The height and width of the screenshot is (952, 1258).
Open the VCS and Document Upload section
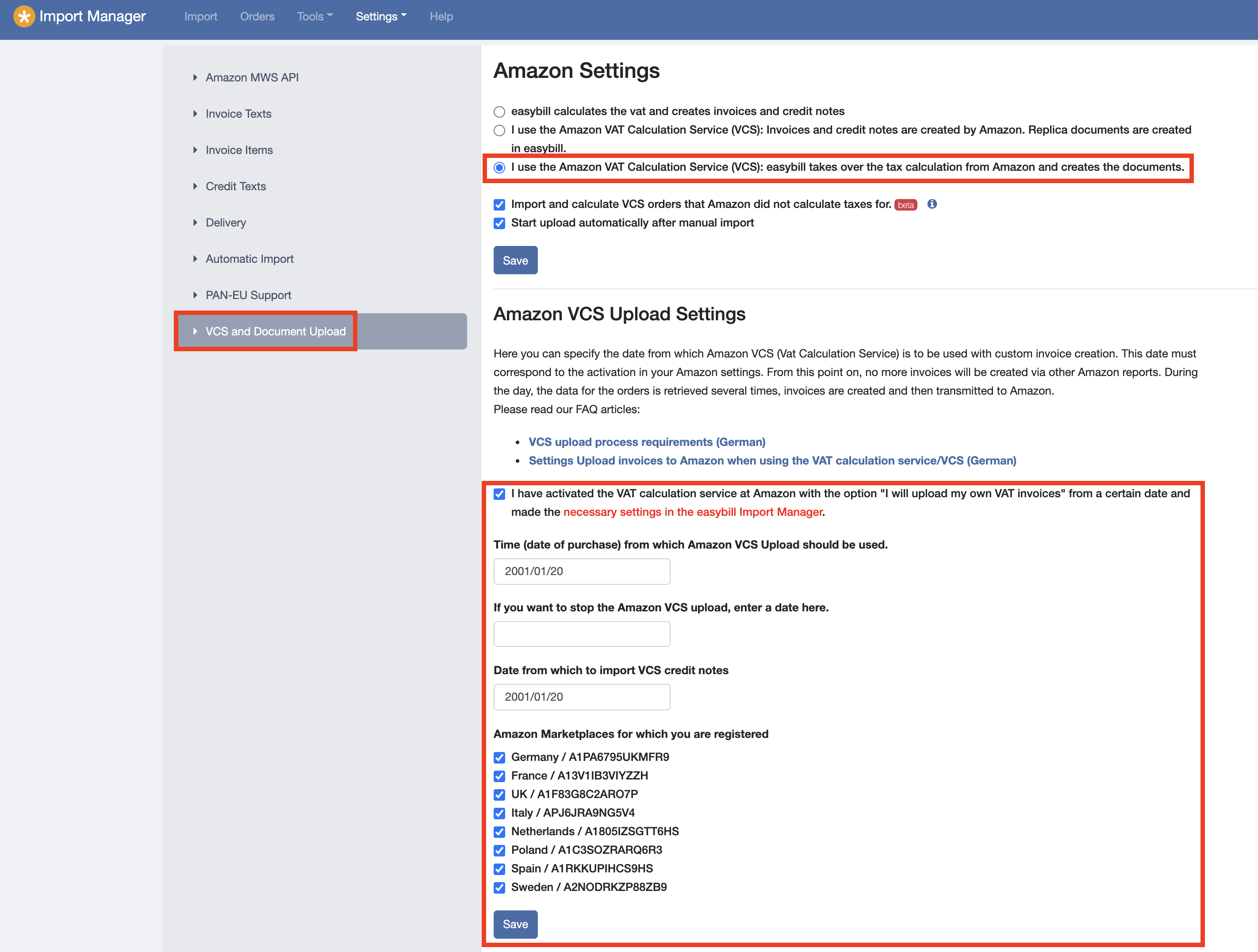coord(321,331)
